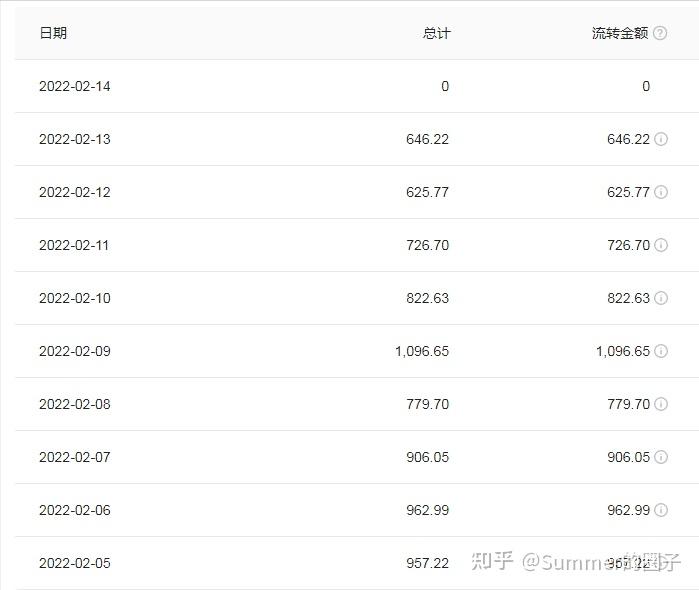
Task: Select the 2022-02-14 date row
Action: tap(75, 86)
